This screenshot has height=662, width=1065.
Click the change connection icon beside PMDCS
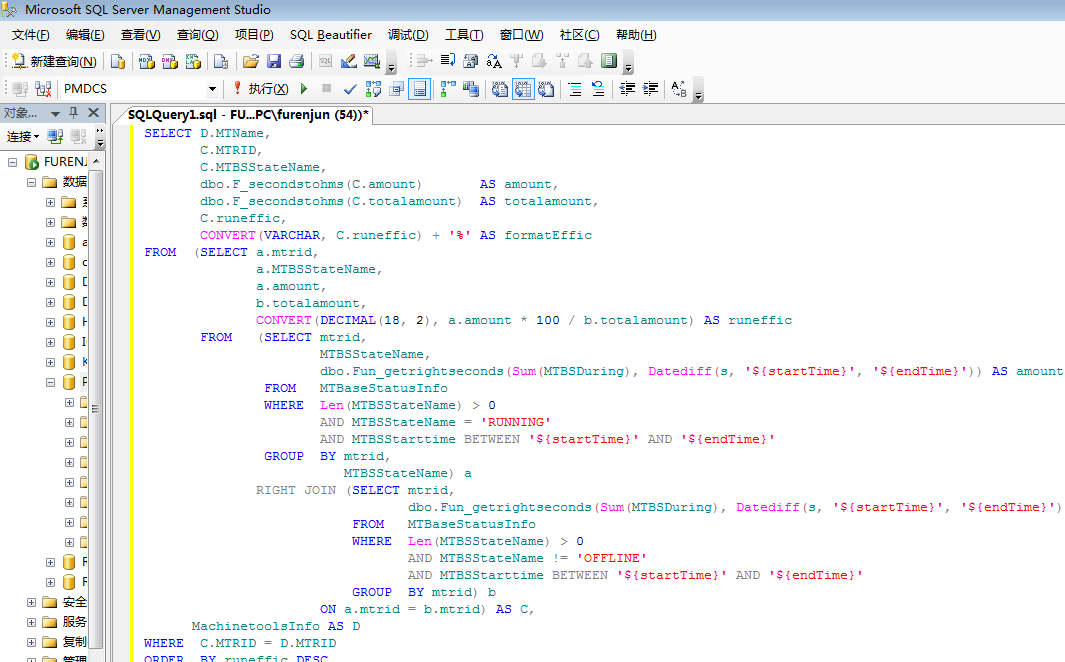[x=43, y=89]
